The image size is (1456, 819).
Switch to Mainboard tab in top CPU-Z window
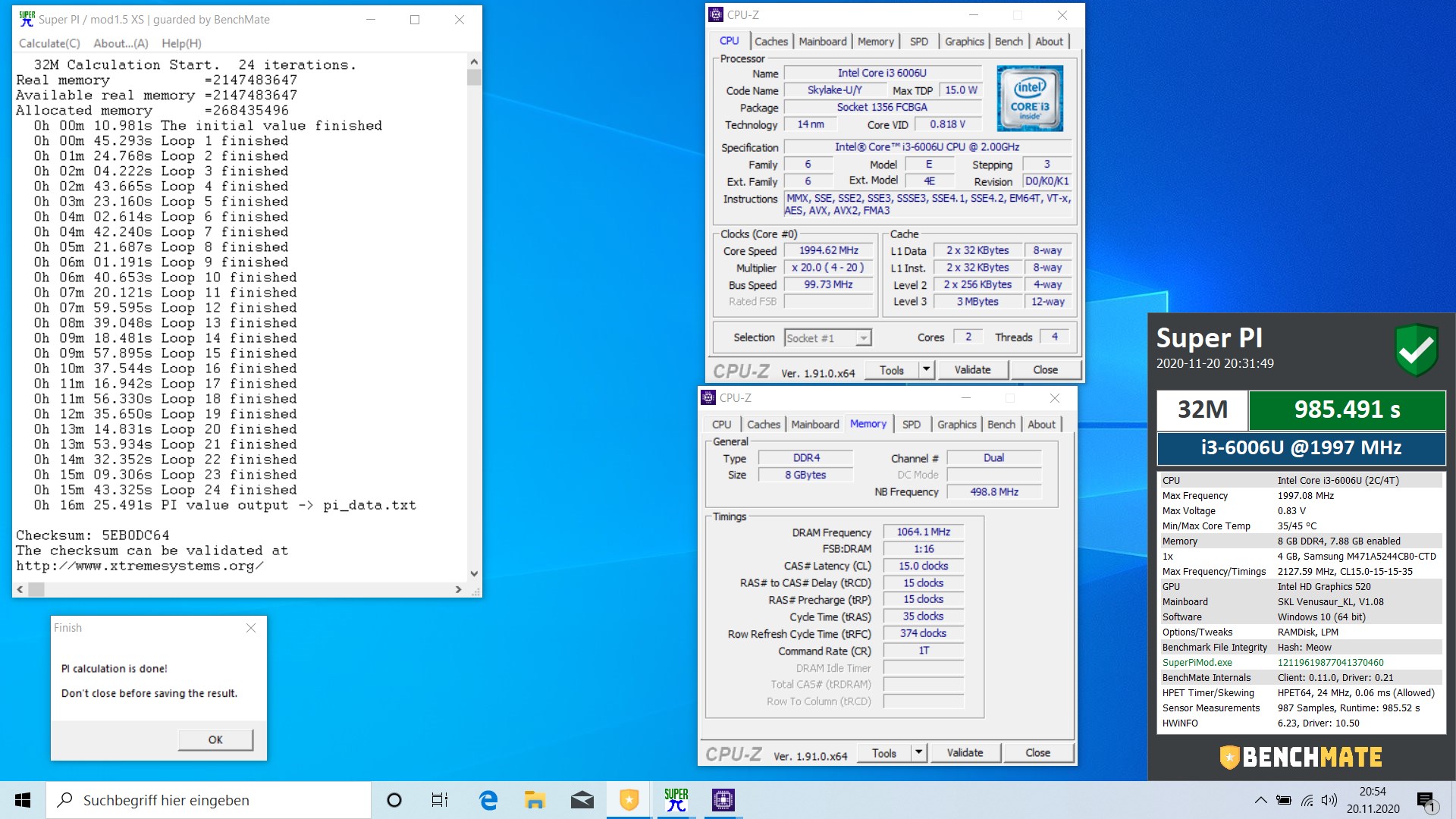click(823, 42)
